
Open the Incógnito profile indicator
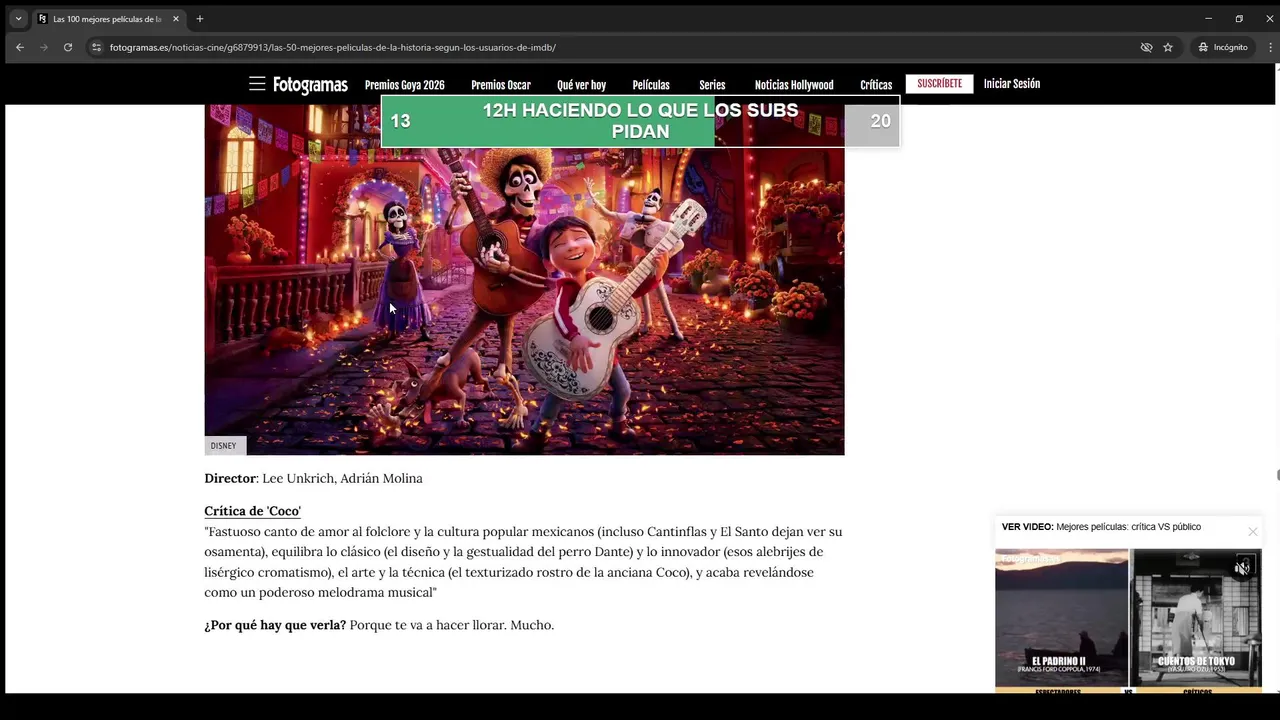[1223, 47]
